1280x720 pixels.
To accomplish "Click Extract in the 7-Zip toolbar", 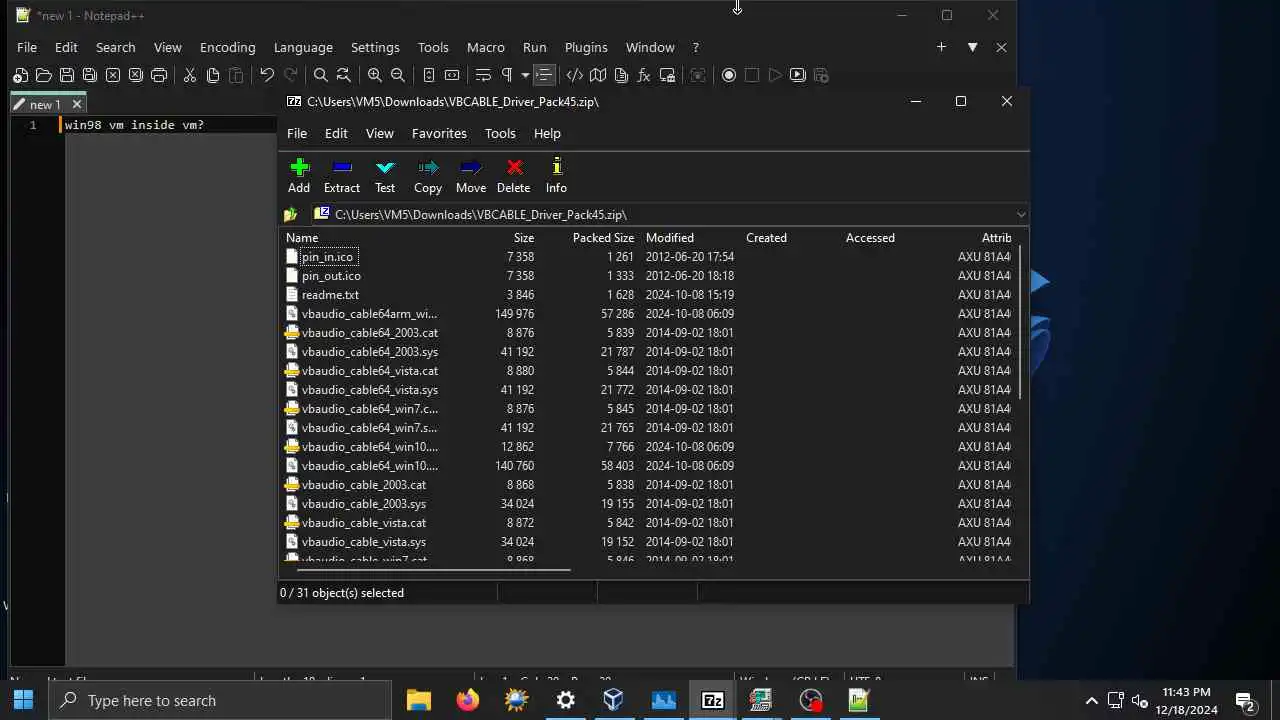I will [342, 175].
